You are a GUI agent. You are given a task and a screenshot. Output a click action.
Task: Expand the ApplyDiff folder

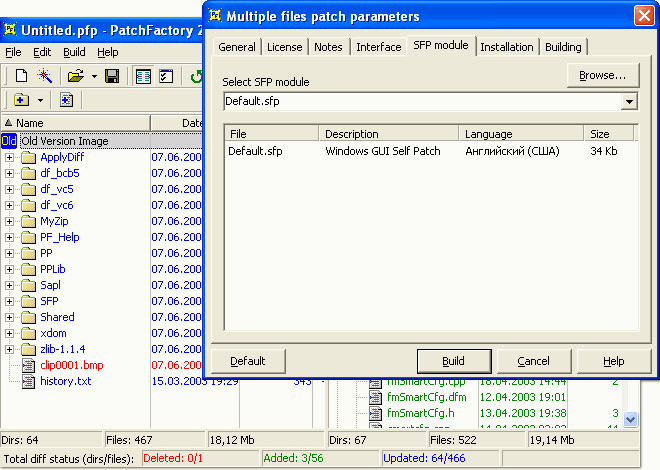pos(10,157)
